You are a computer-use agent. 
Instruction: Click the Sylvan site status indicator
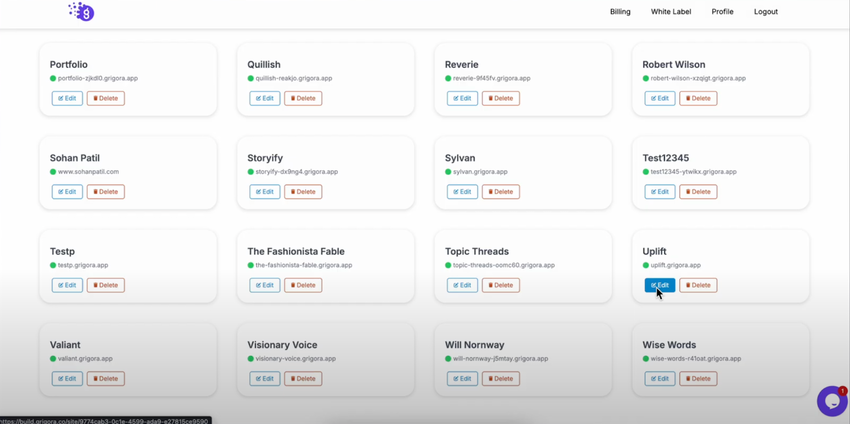tap(448, 172)
